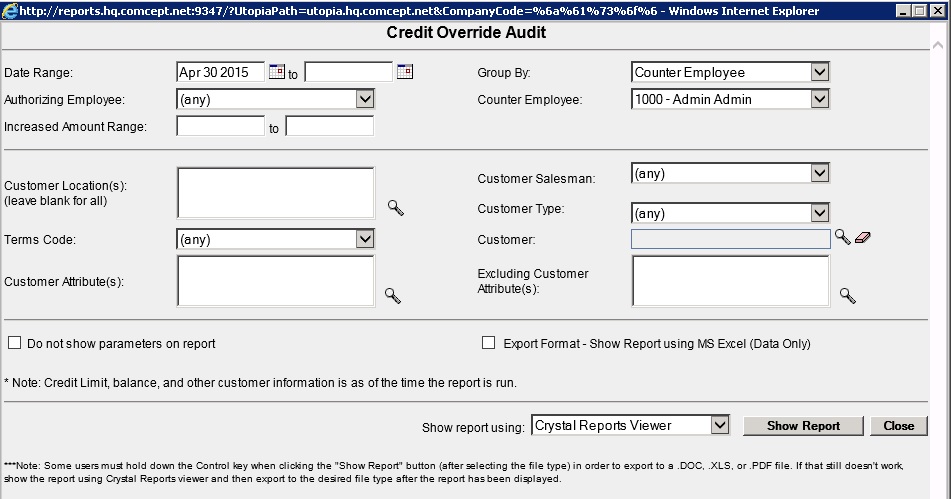Click the Close button
This screenshot has height=499, width=951.
898,425
